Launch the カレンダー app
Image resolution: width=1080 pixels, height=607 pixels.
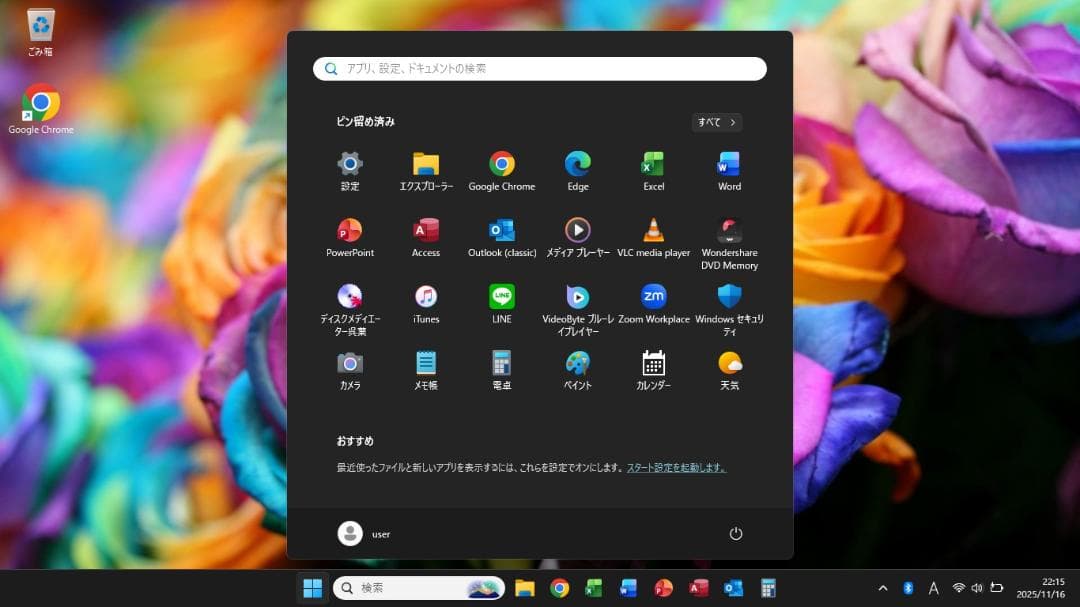(x=653, y=364)
